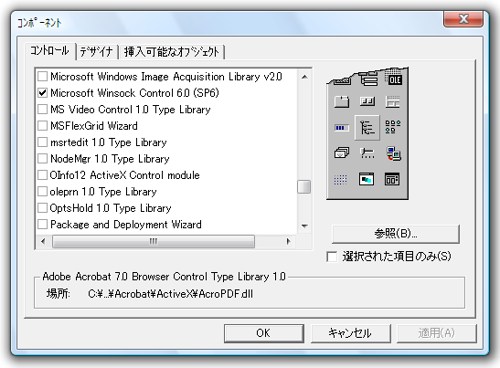This screenshot has width=500, height=368.
Task: Click the blue ProgressBar icon in toolbox picture
Action: tap(341, 128)
